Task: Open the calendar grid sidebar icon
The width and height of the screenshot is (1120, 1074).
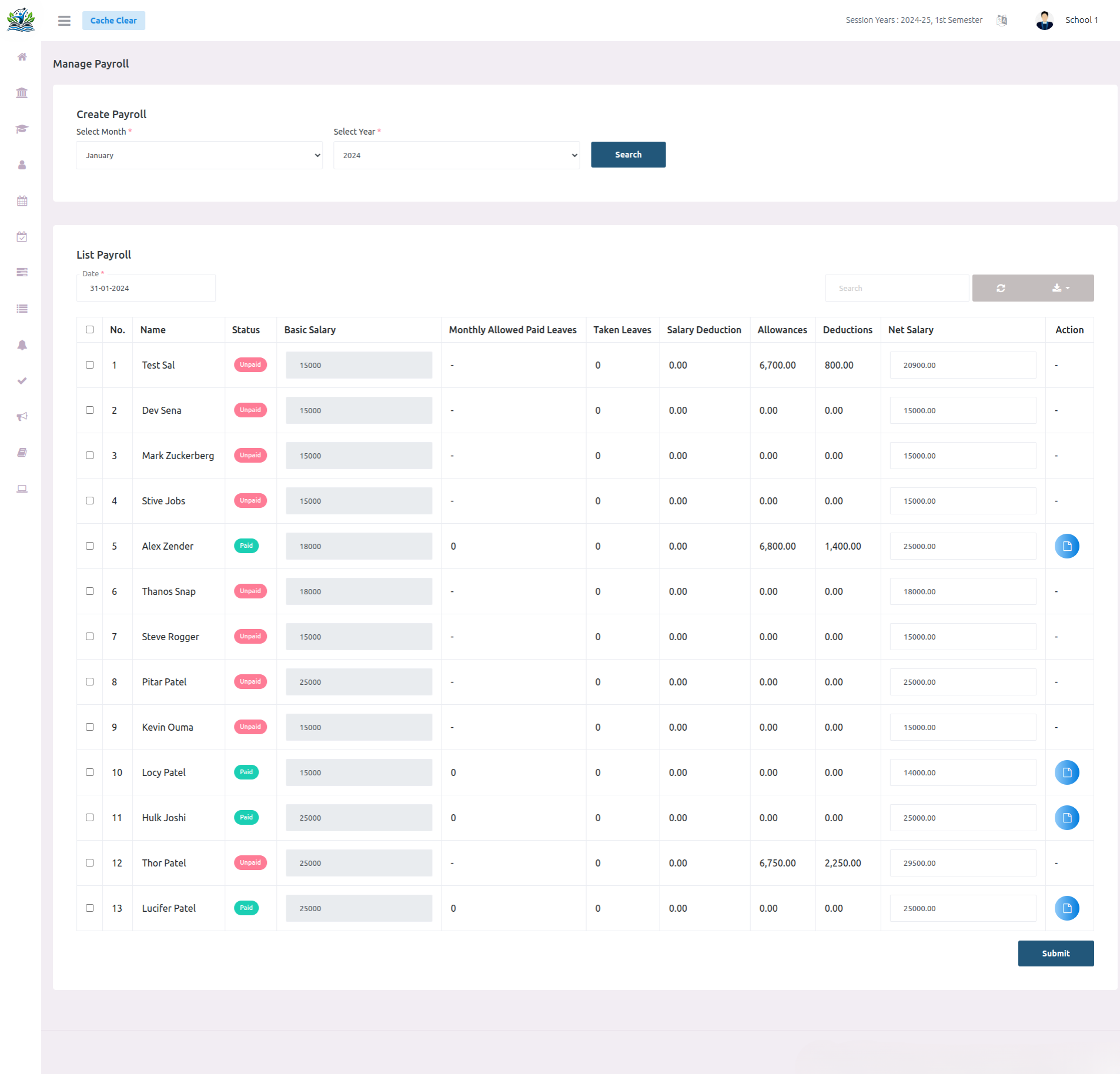Action: [22, 201]
